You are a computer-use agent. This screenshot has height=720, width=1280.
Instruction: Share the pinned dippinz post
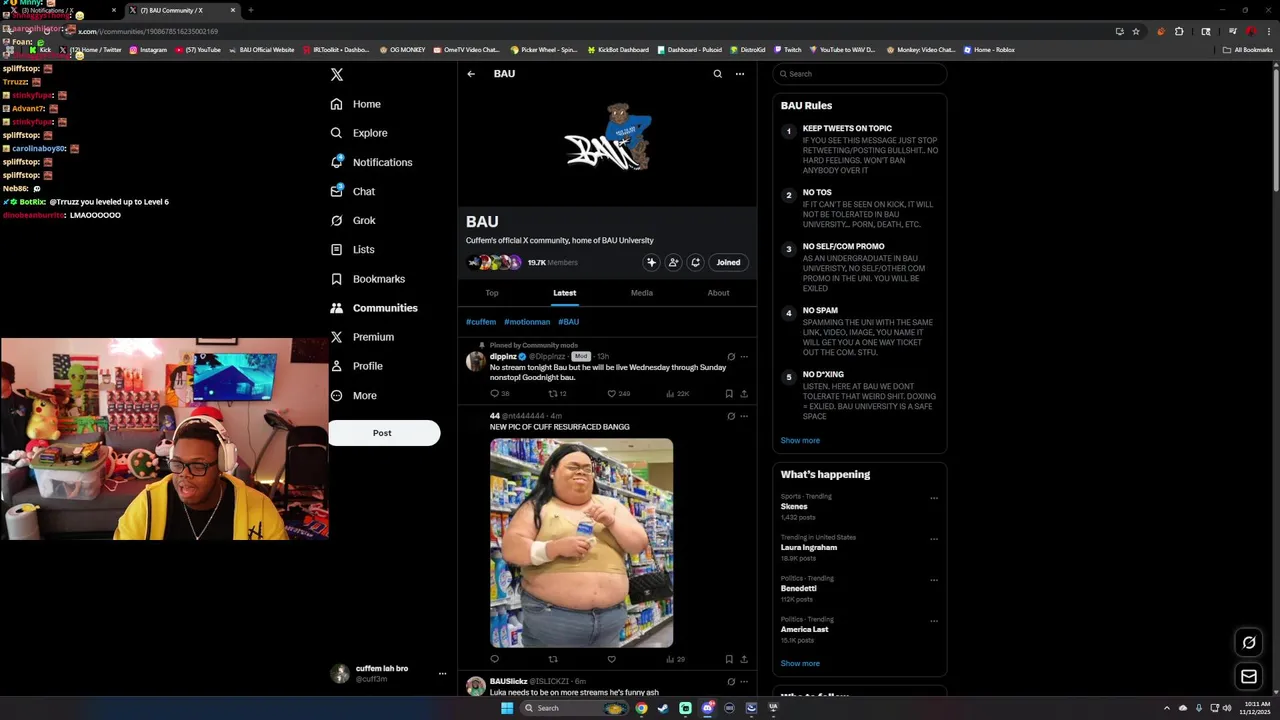click(x=744, y=394)
